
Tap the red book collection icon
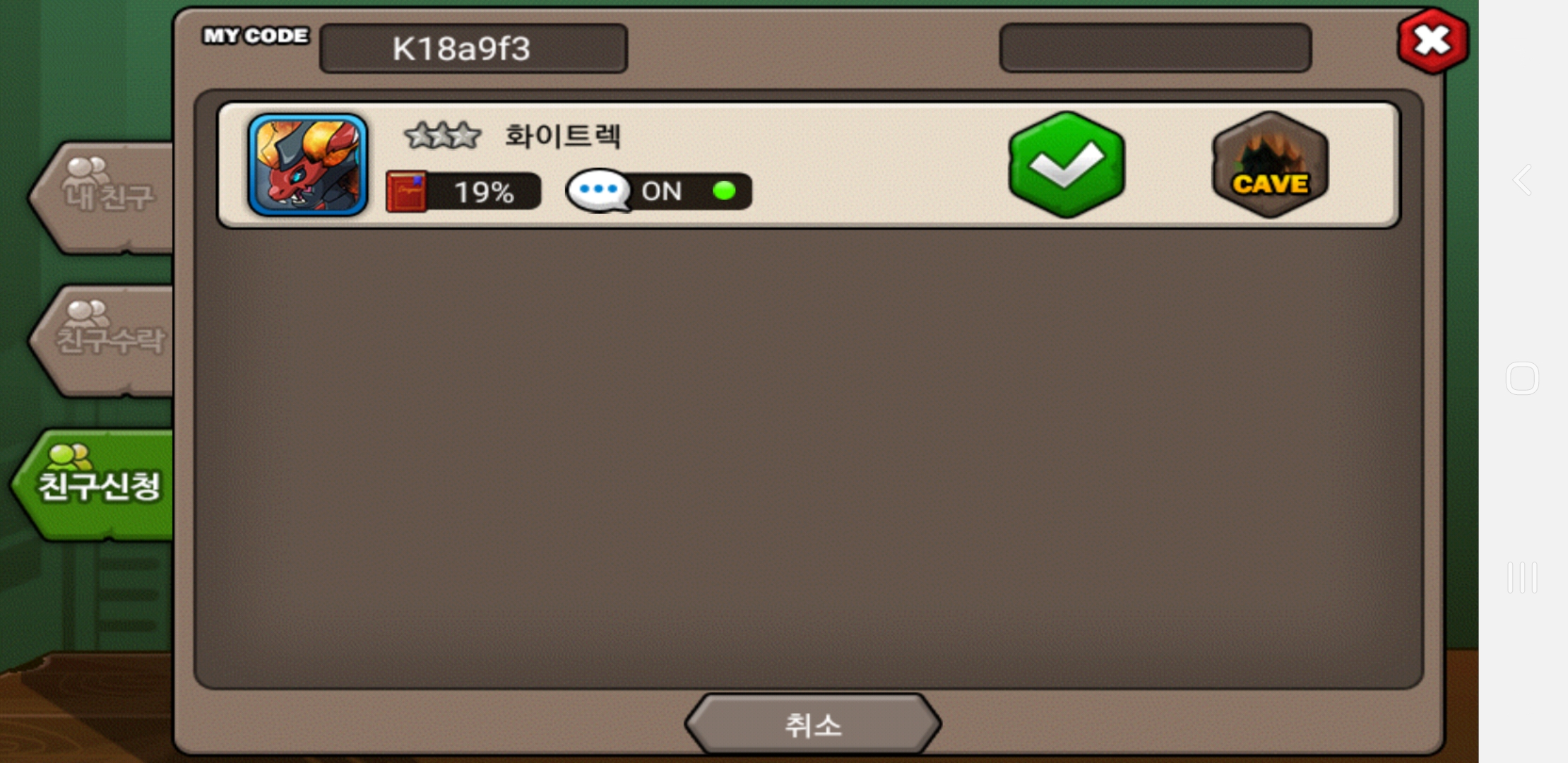(x=406, y=191)
